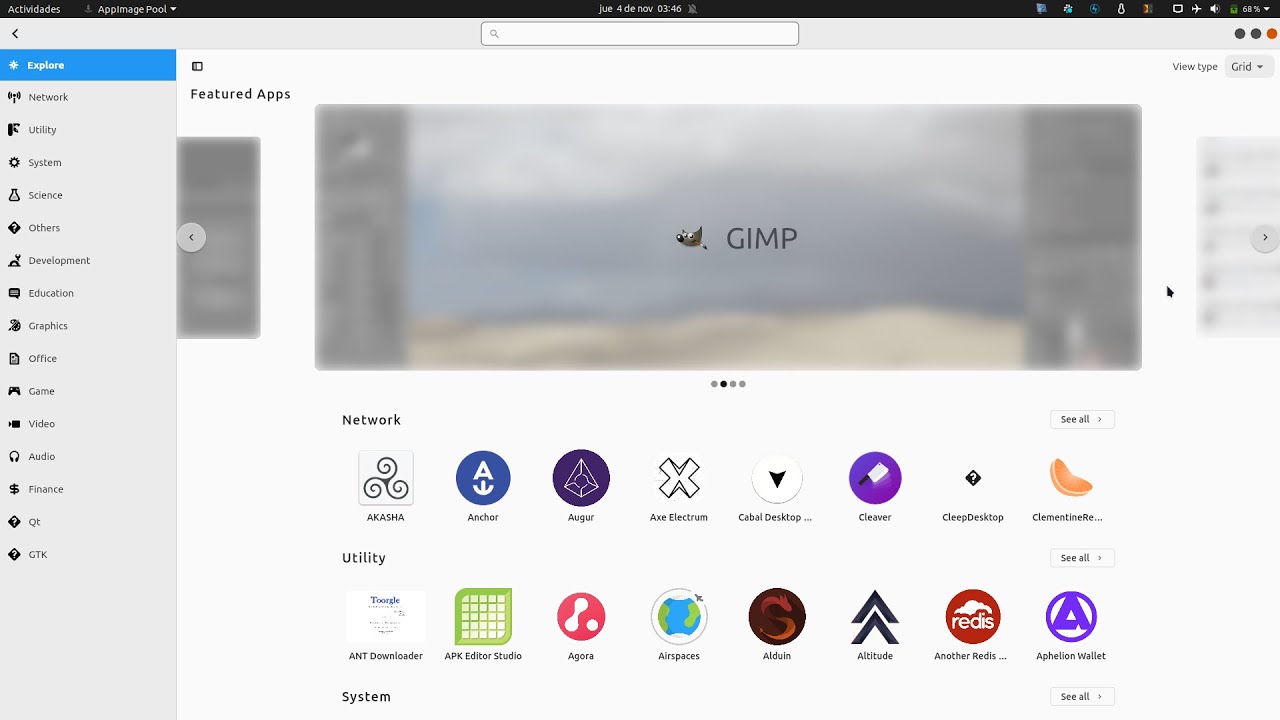
Task: Select the Explore category
Action: 88,65
